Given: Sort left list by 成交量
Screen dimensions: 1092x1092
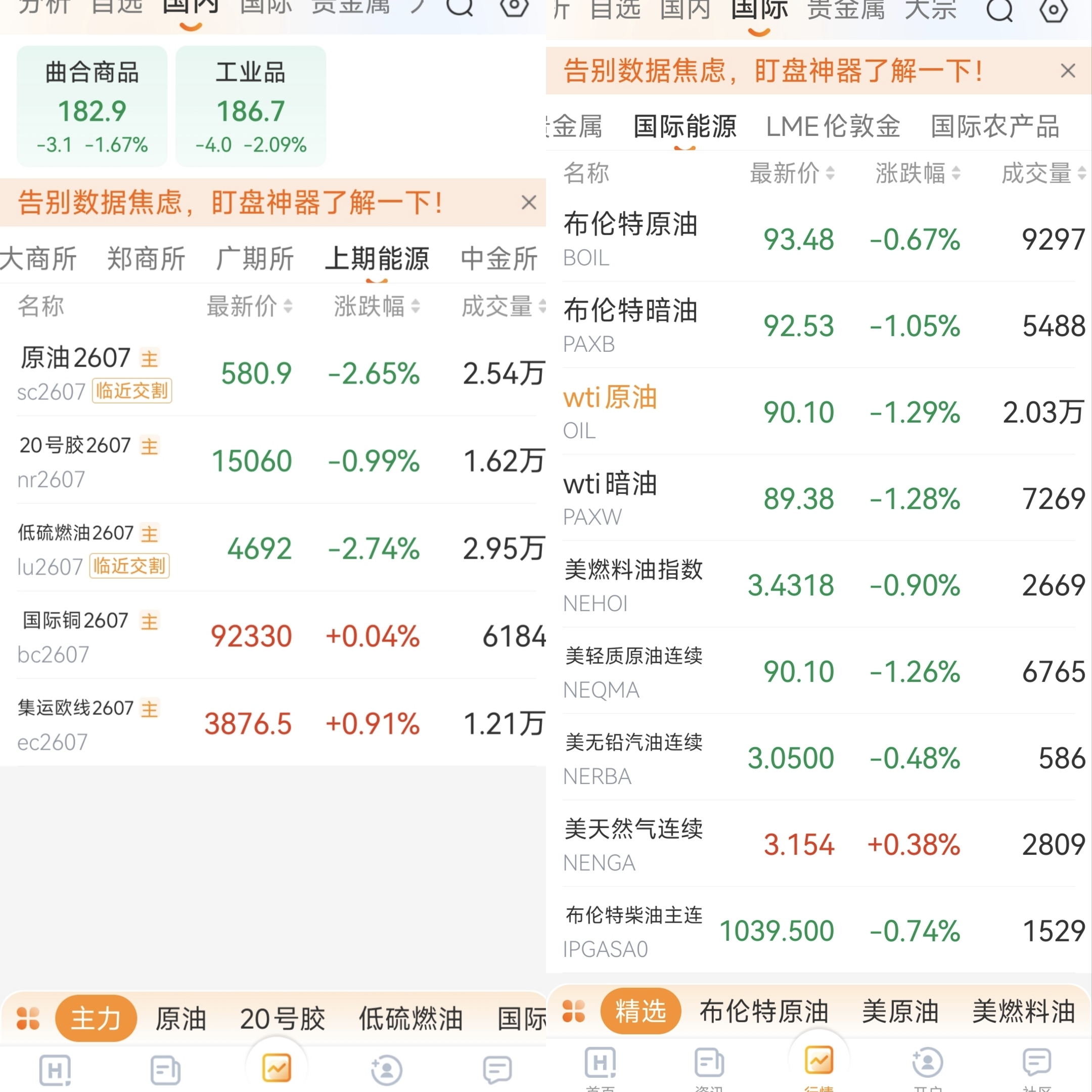Looking at the screenshot, I should (x=503, y=306).
